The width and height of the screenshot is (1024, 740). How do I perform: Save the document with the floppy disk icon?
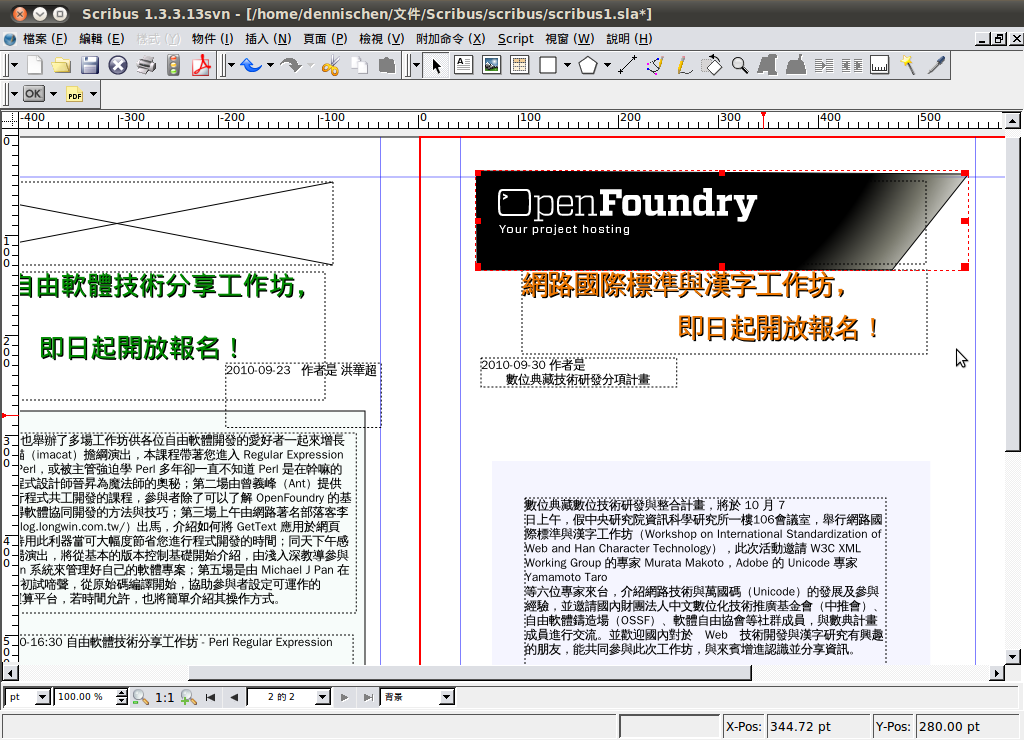click(x=90, y=65)
